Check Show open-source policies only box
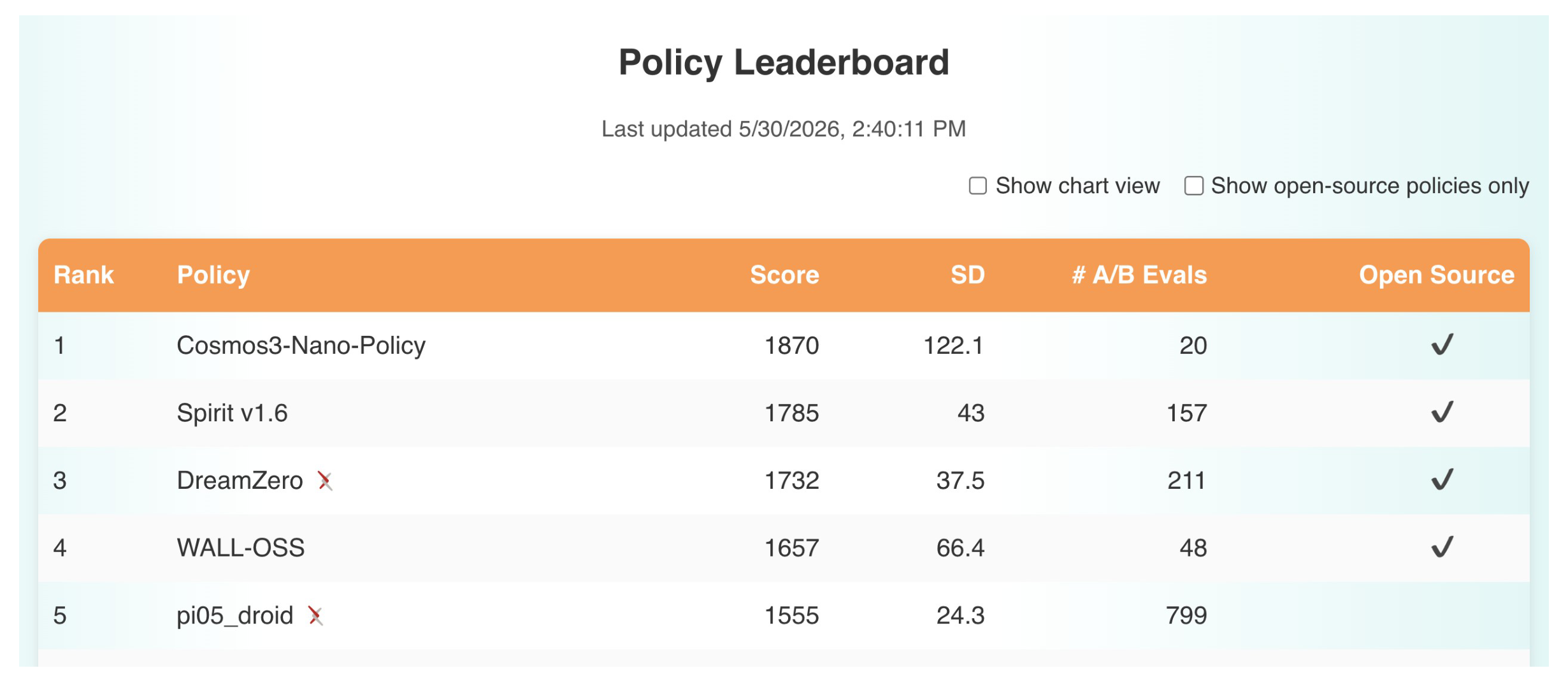This screenshot has width=1568, height=682. (x=1193, y=186)
